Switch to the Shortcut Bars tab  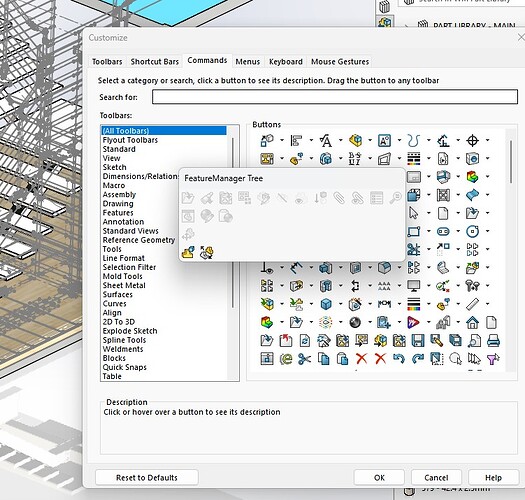click(155, 62)
